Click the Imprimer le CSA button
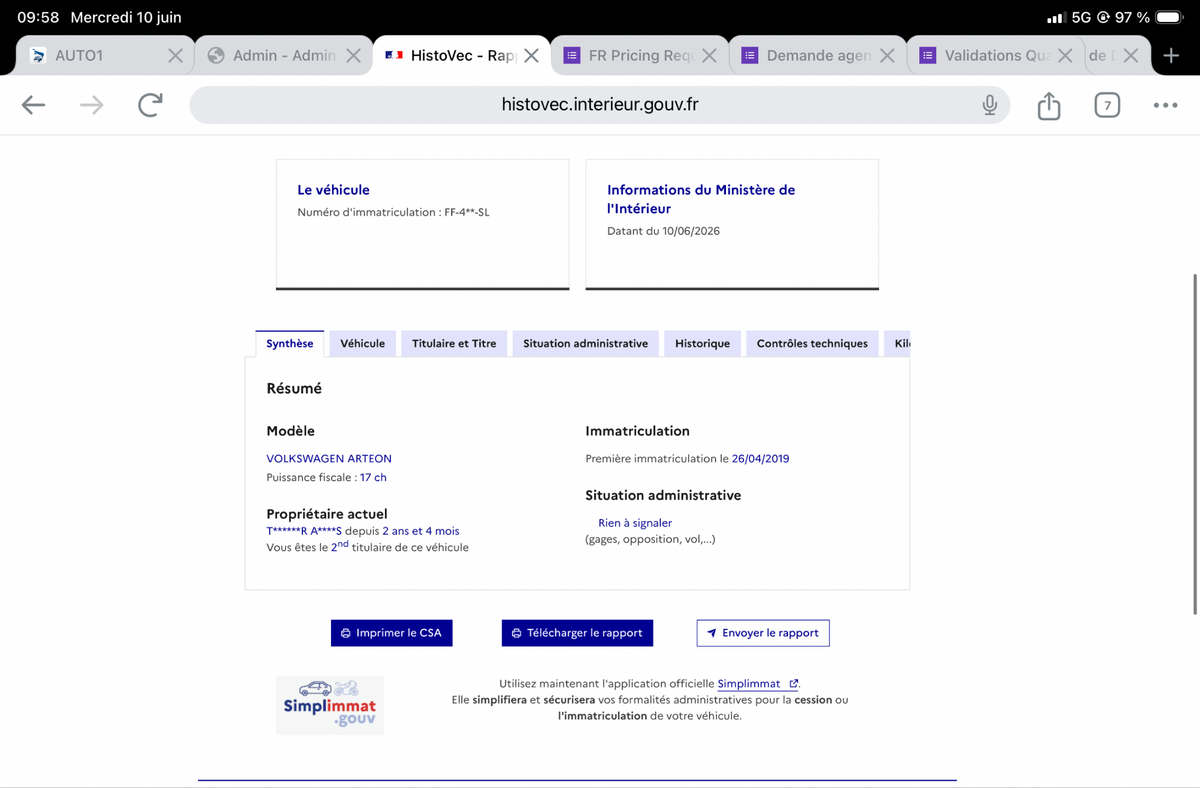1200x788 pixels. pos(392,633)
